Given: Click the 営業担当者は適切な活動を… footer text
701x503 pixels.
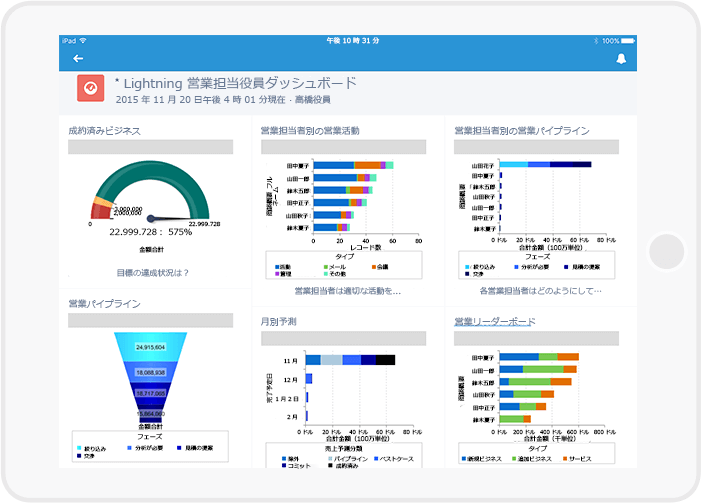Looking at the screenshot, I should coord(347,291).
